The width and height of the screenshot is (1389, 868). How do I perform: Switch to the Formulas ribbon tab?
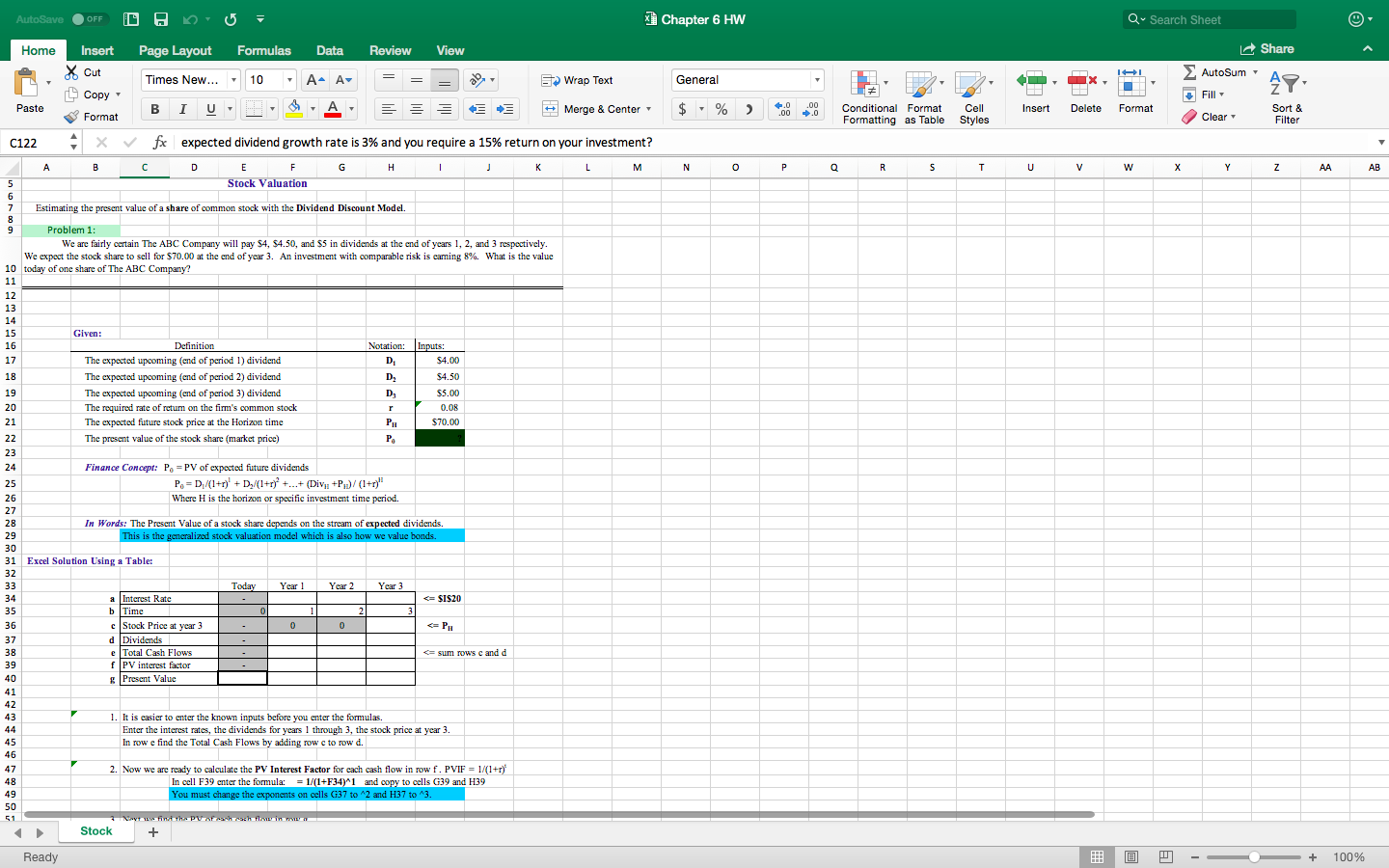pos(263,50)
